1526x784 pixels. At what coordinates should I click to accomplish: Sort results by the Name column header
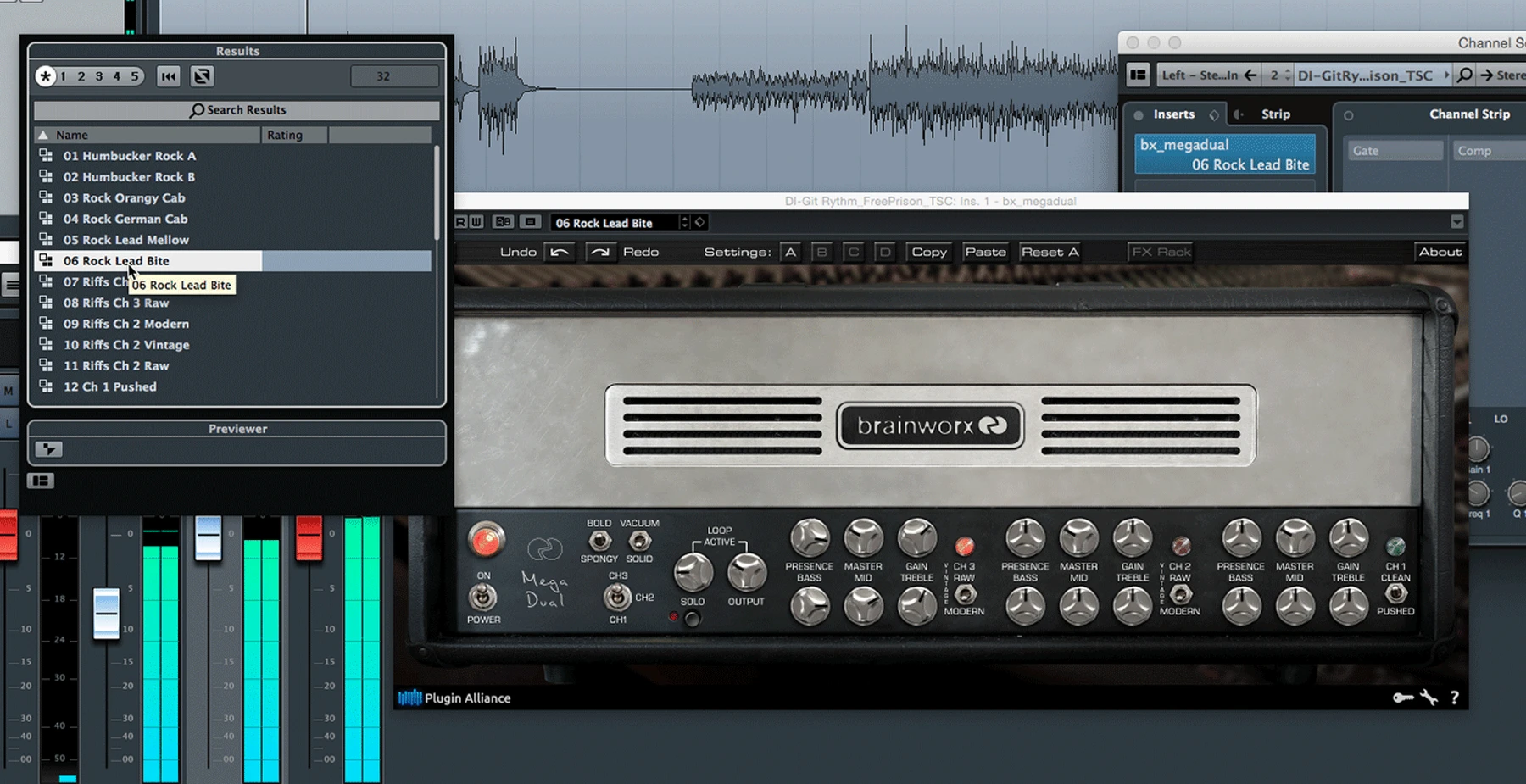point(148,135)
